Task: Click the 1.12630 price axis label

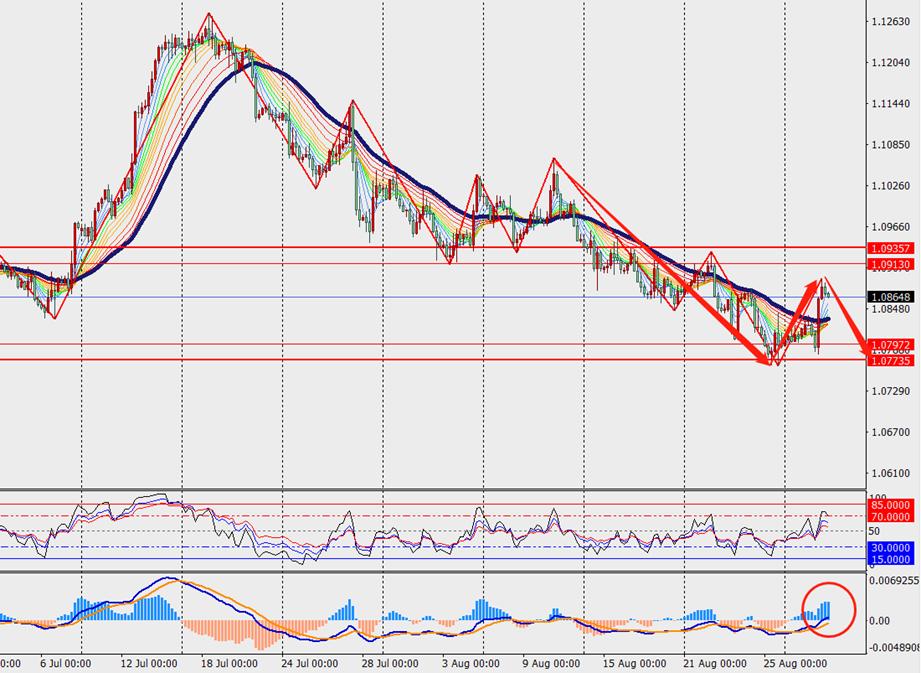Action: pos(889,21)
